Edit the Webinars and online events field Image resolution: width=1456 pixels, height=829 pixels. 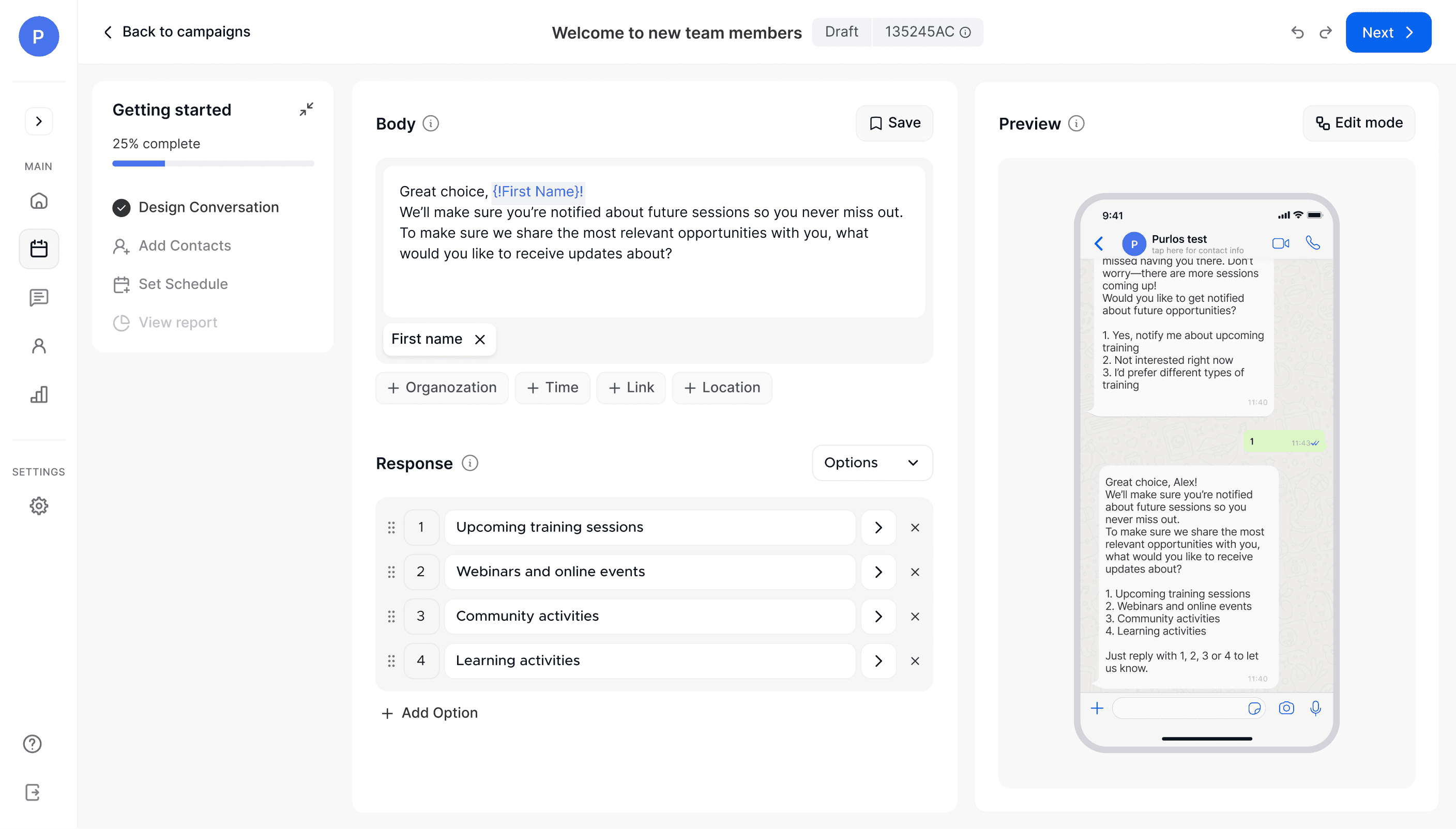coord(650,572)
